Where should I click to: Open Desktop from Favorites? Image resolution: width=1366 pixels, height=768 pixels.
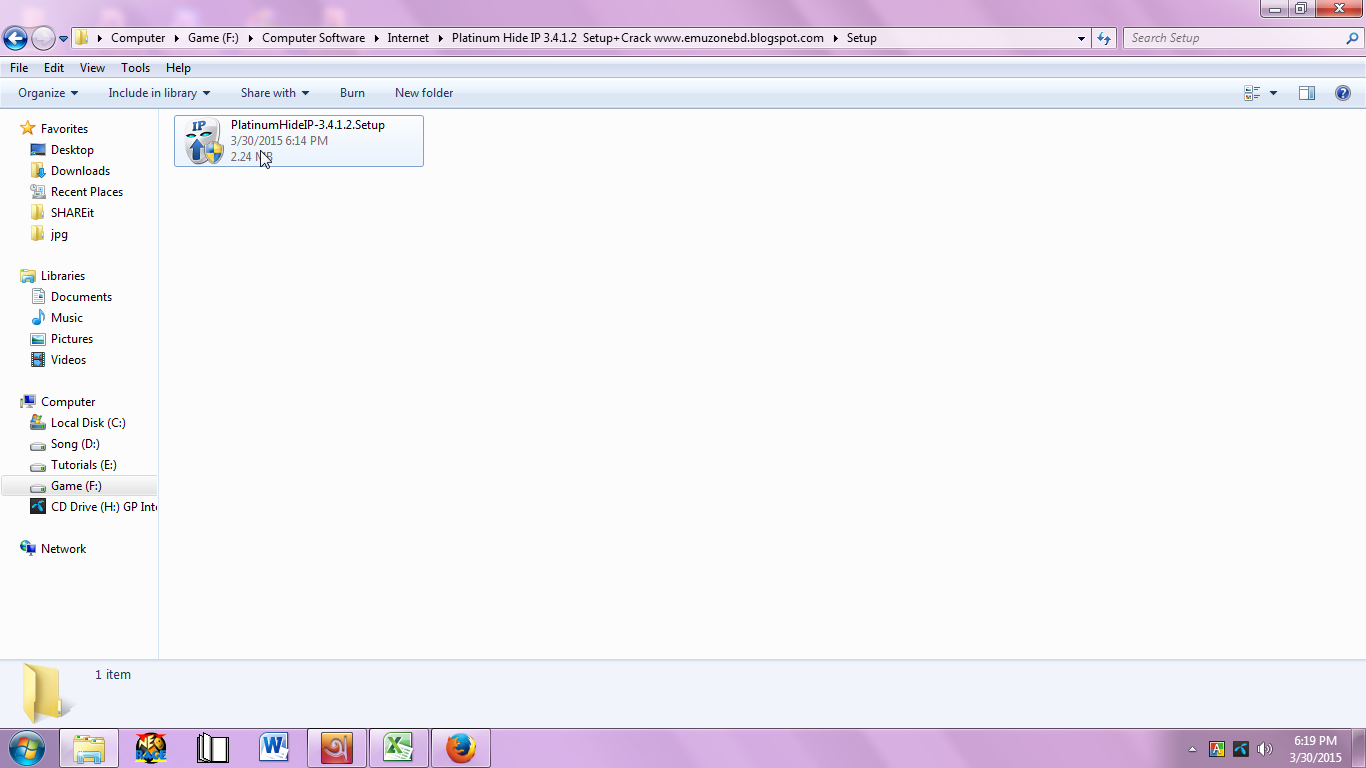click(72, 150)
